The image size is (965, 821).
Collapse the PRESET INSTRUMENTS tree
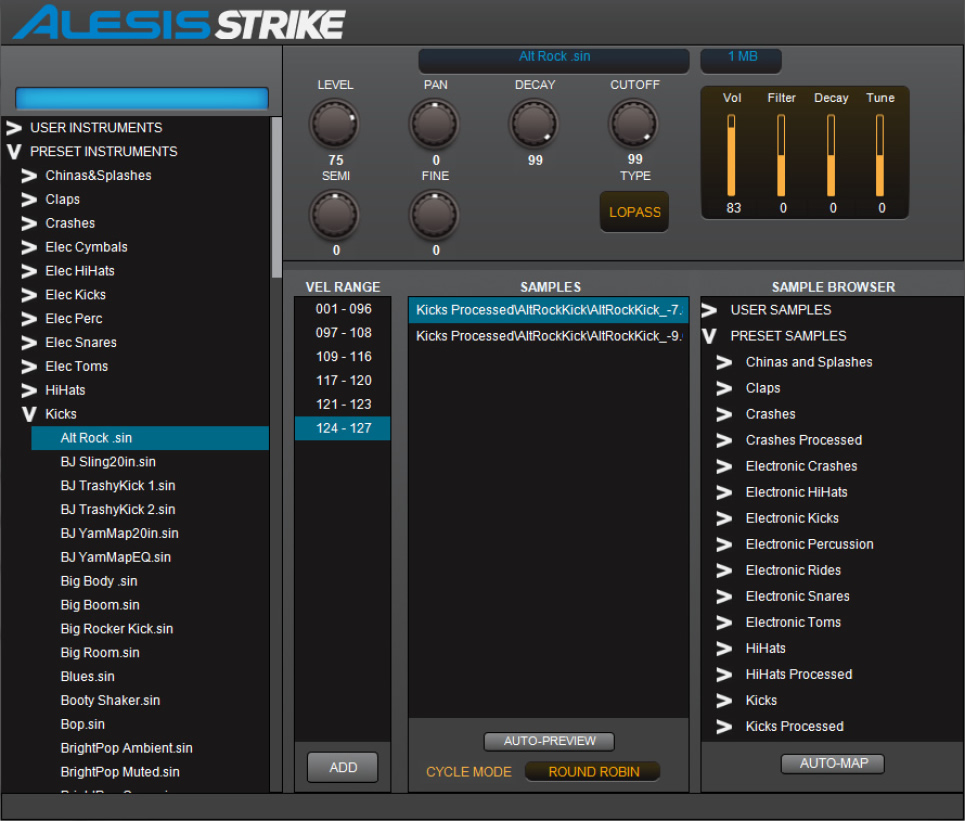(x=14, y=151)
